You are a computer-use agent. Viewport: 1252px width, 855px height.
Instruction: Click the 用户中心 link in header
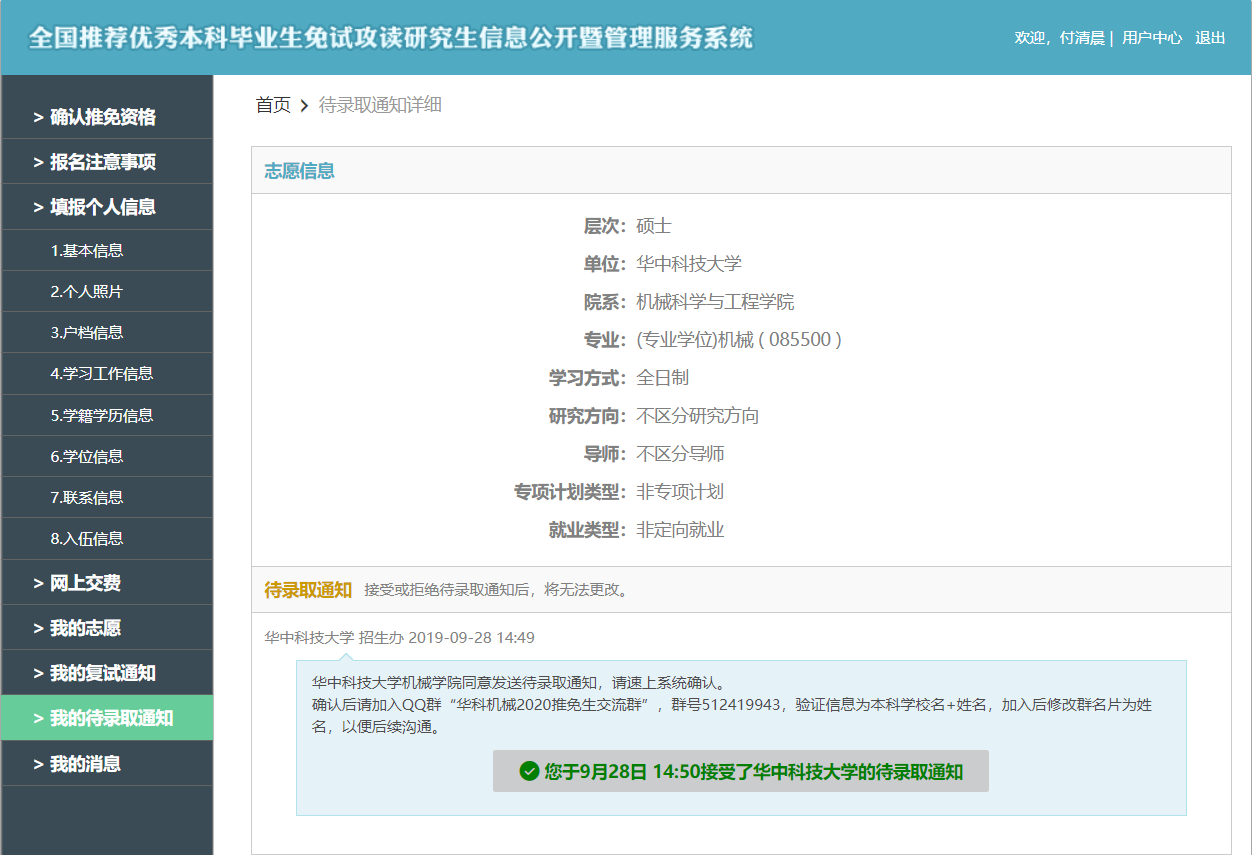(1151, 38)
